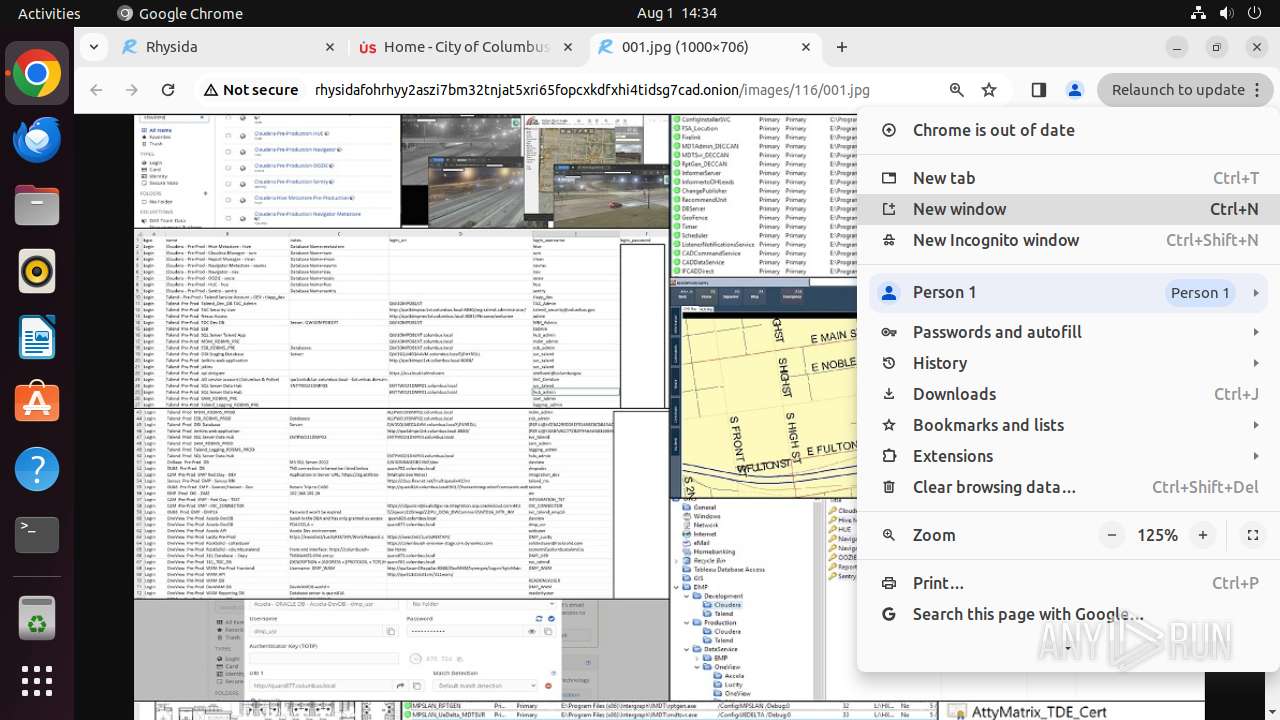Open Thunderbird mail from the dock

click(37, 140)
